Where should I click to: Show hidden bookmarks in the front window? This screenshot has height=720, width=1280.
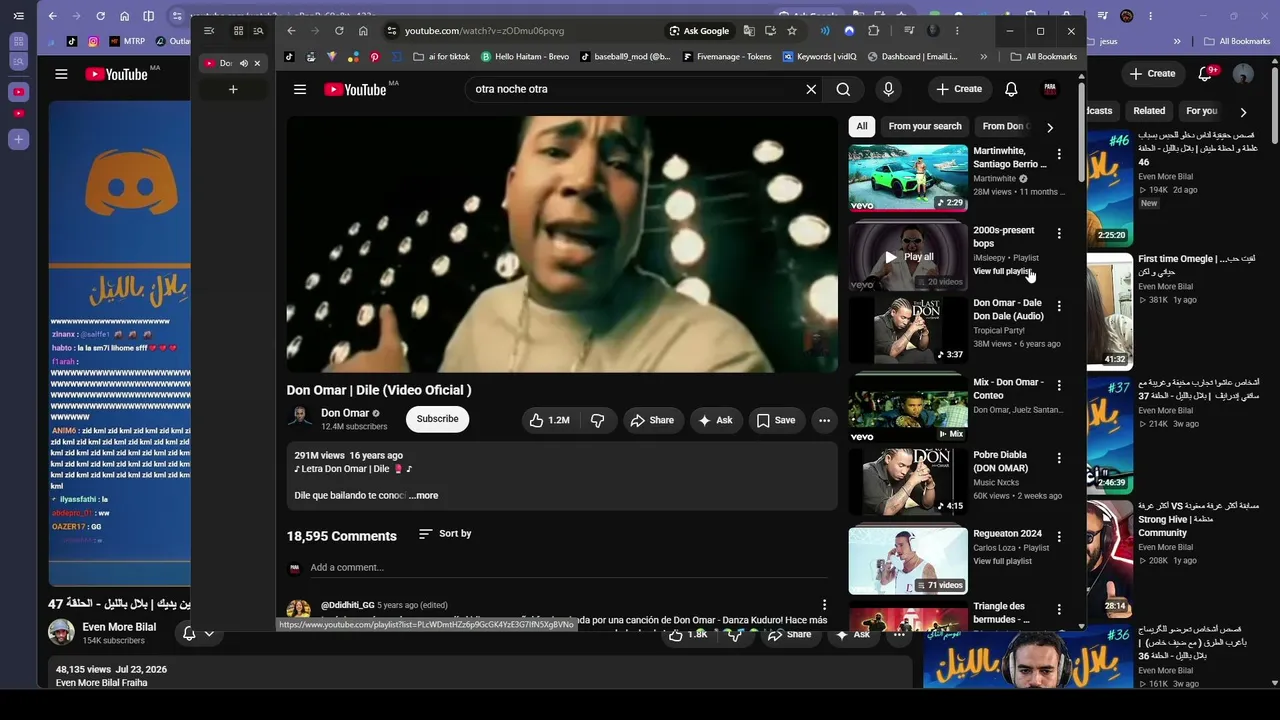coord(983,57)
